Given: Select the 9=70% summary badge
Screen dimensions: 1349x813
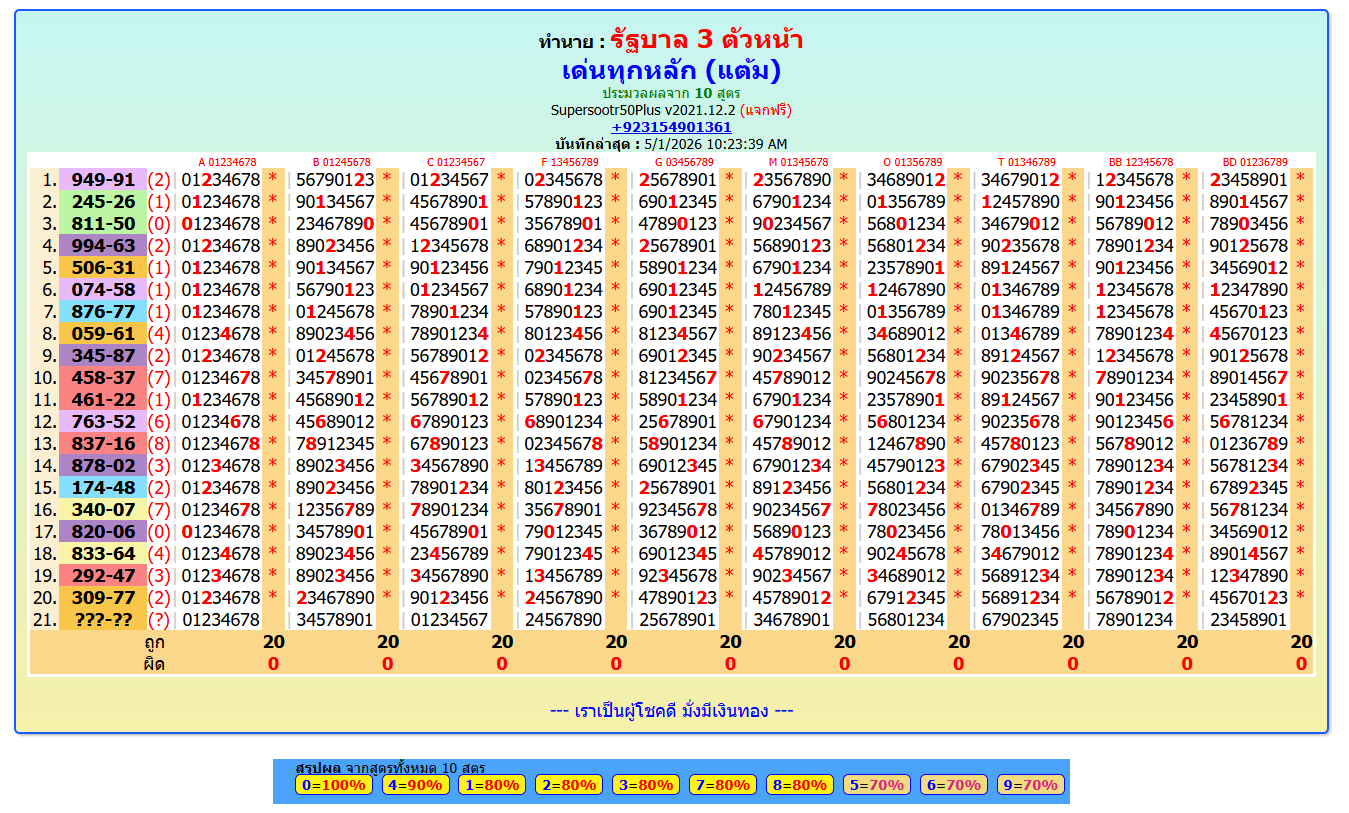Looking at the screenshot, I should click(x=1031, y=785).
